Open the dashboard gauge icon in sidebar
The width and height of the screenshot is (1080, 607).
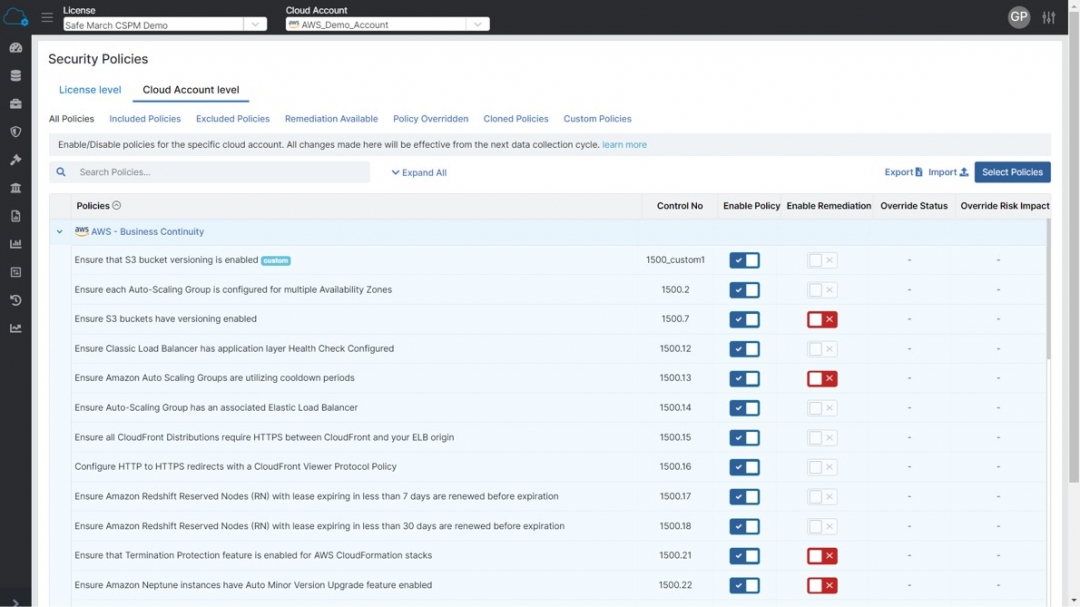pyautogui.click(x=15, y=48)
